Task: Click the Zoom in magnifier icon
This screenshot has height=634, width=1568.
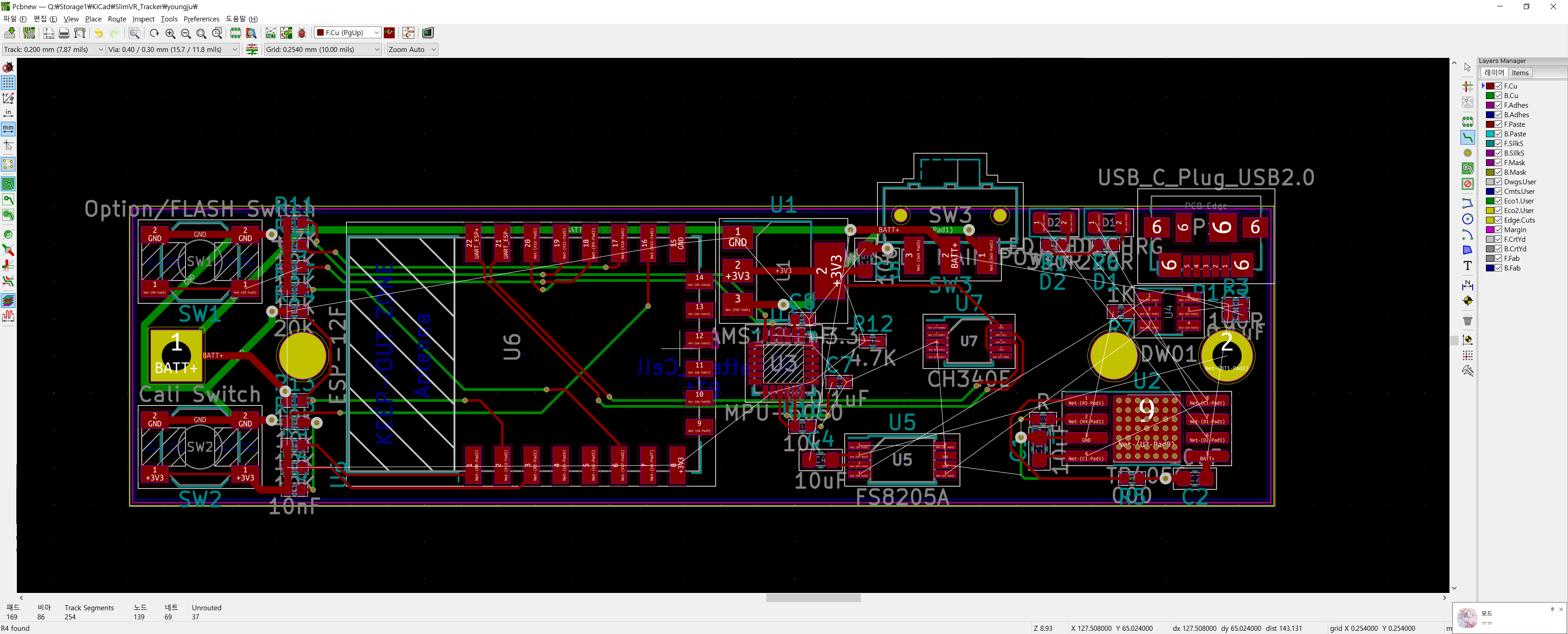Action: click(x=170, y=33)
